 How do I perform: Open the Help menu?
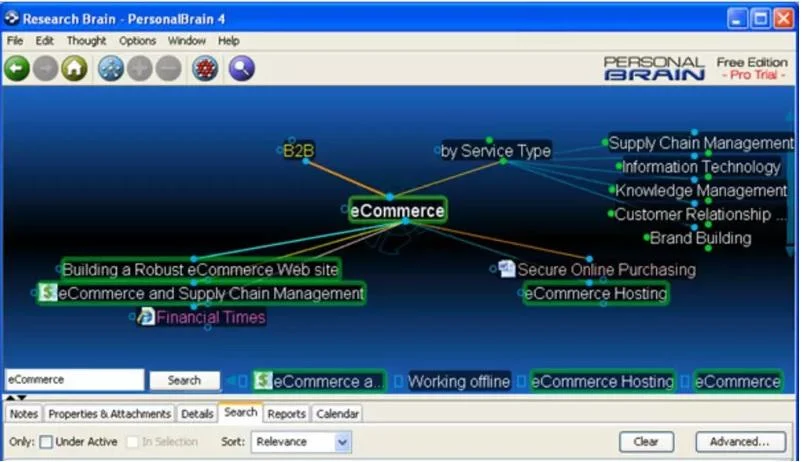229,40
